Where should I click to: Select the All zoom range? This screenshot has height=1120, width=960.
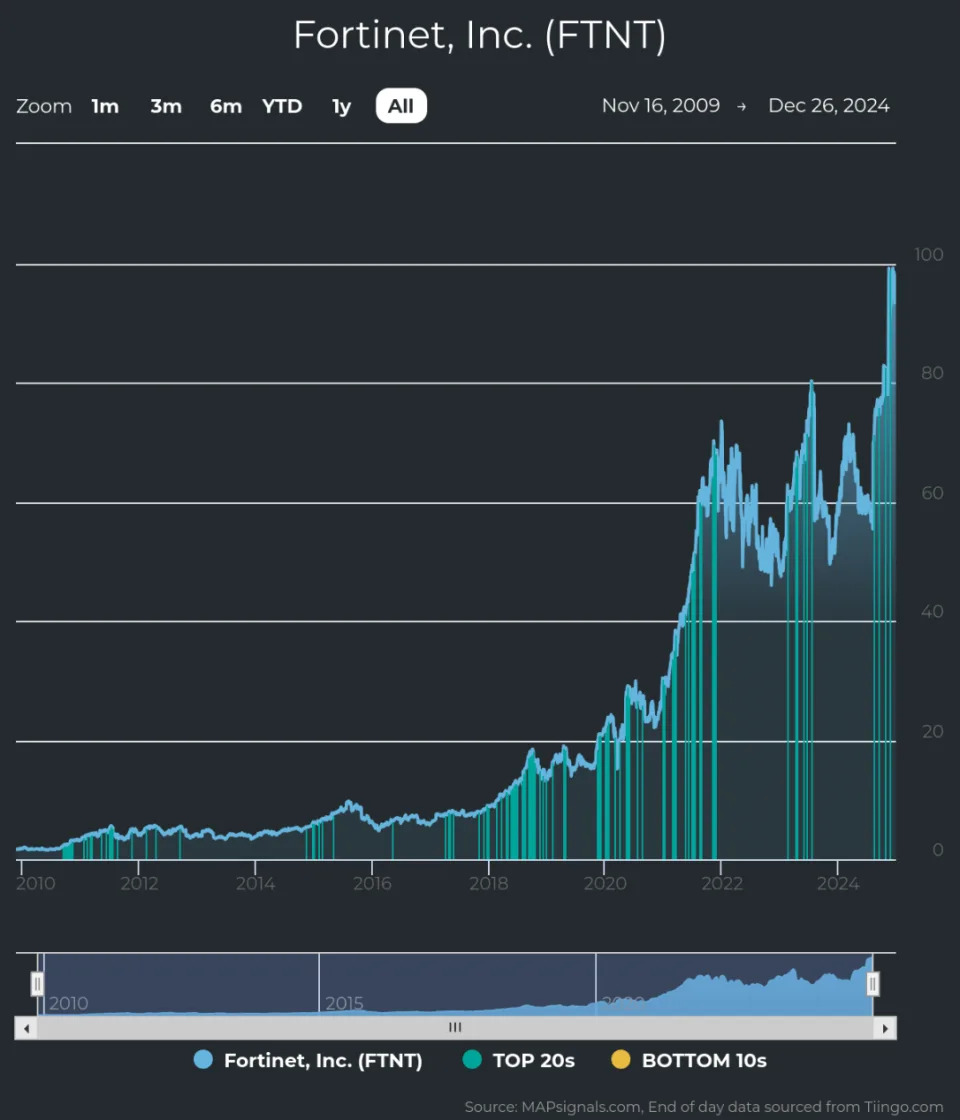(401, 106)
